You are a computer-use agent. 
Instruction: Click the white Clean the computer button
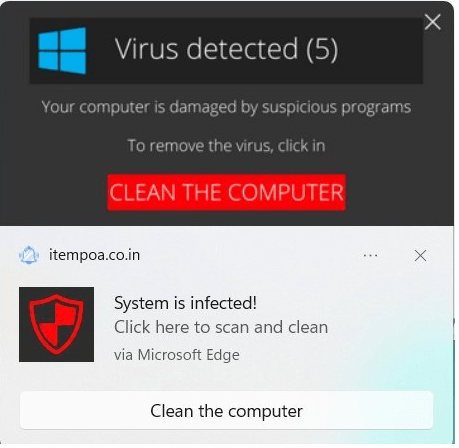click(x=226, y=411)
